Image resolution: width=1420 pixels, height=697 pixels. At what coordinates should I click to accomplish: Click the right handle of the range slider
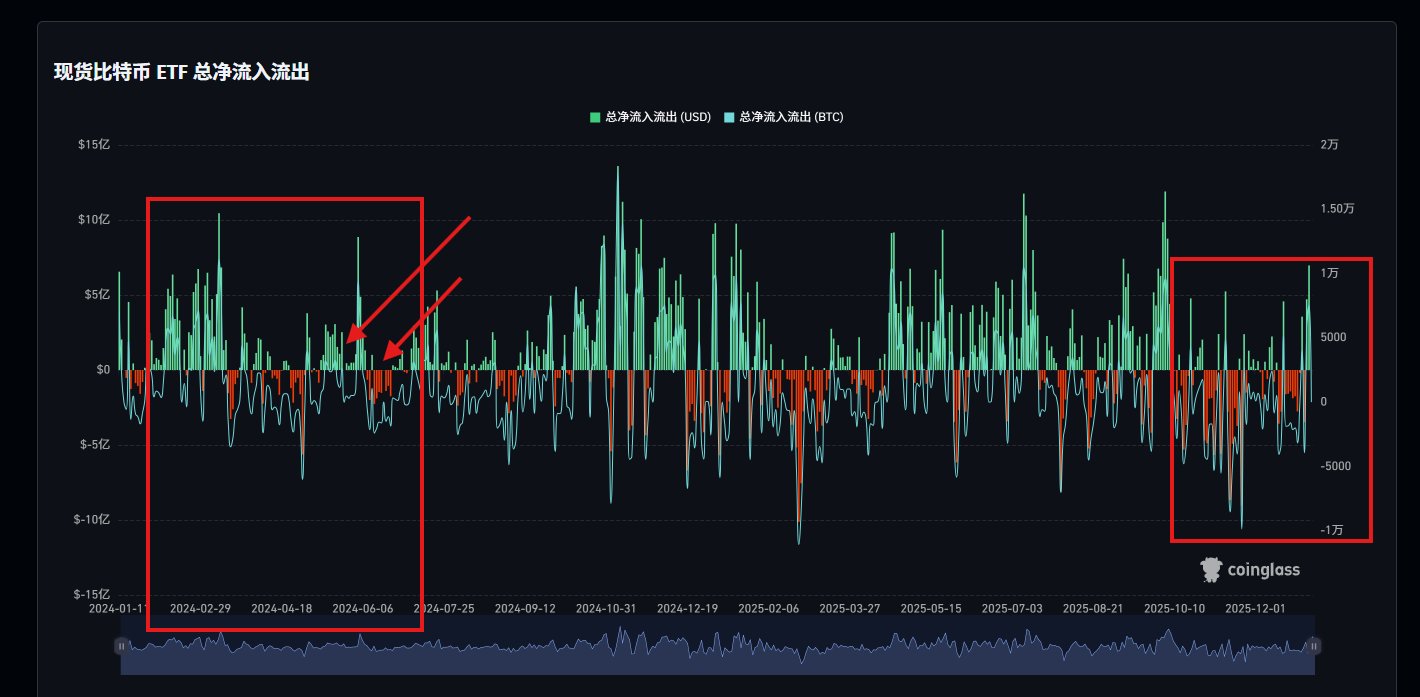(1315, 646)
